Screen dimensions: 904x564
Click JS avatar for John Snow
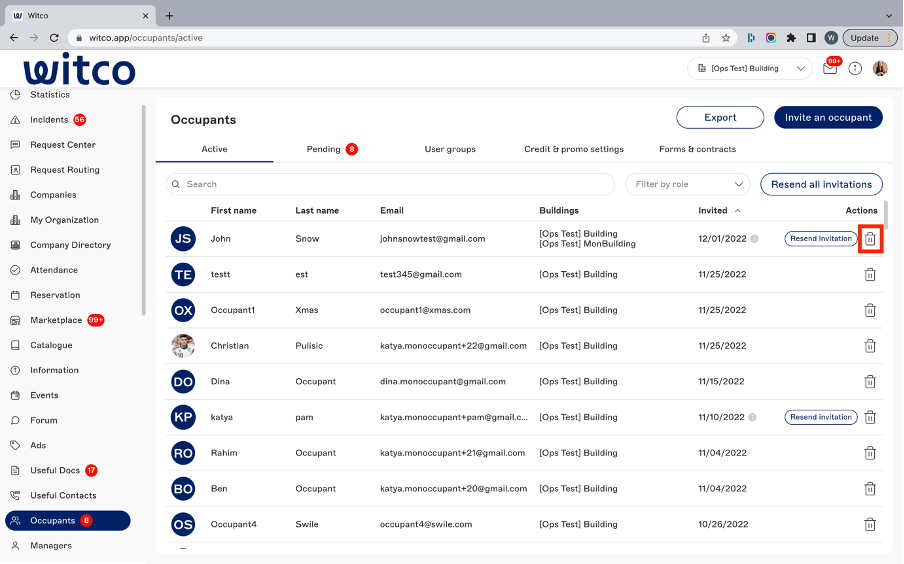(x=183, y=239)
